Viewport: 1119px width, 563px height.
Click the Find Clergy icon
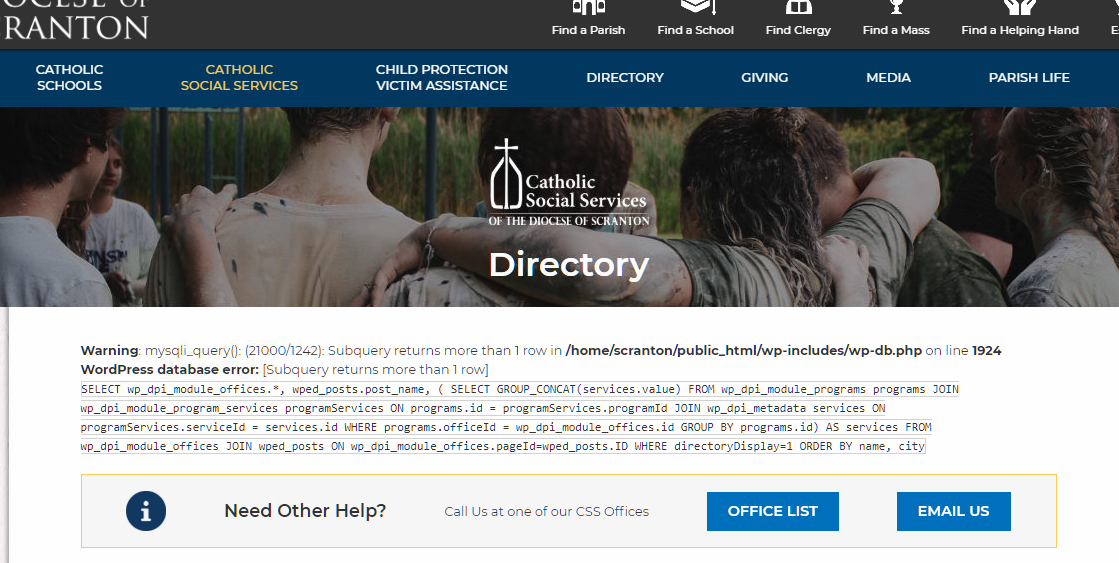coord(799,7)
